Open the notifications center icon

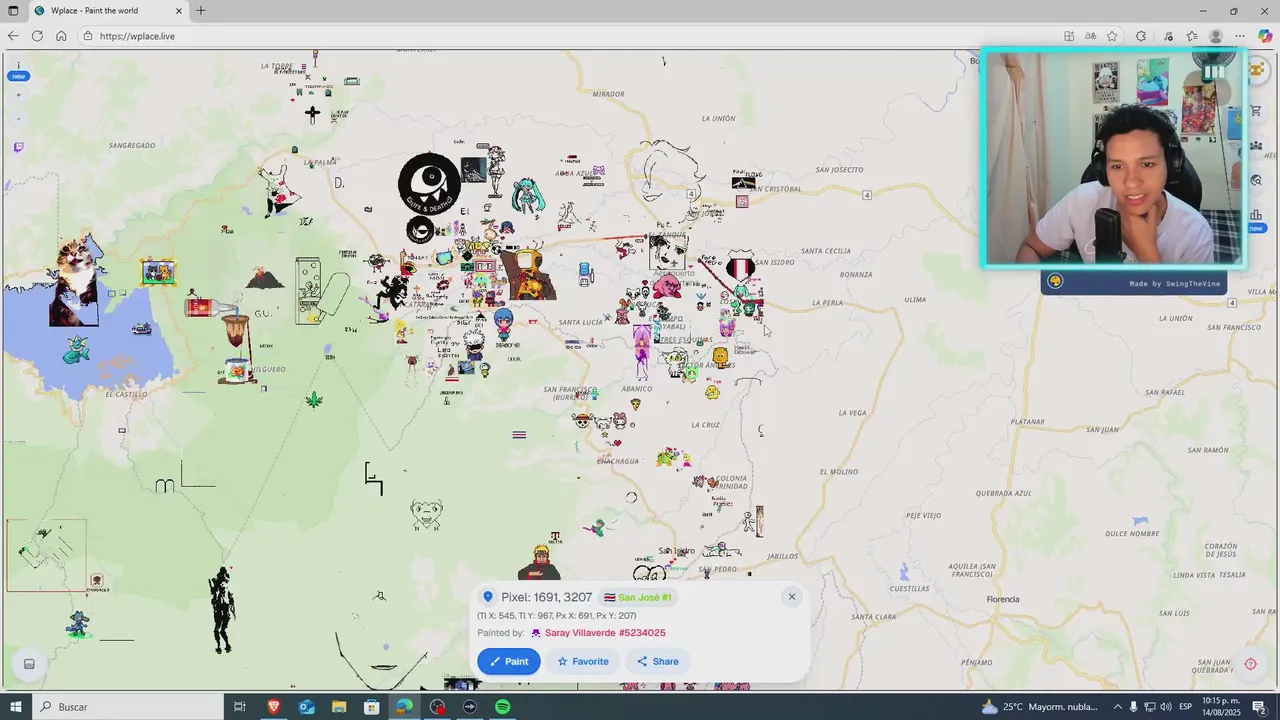[1259, 707]
